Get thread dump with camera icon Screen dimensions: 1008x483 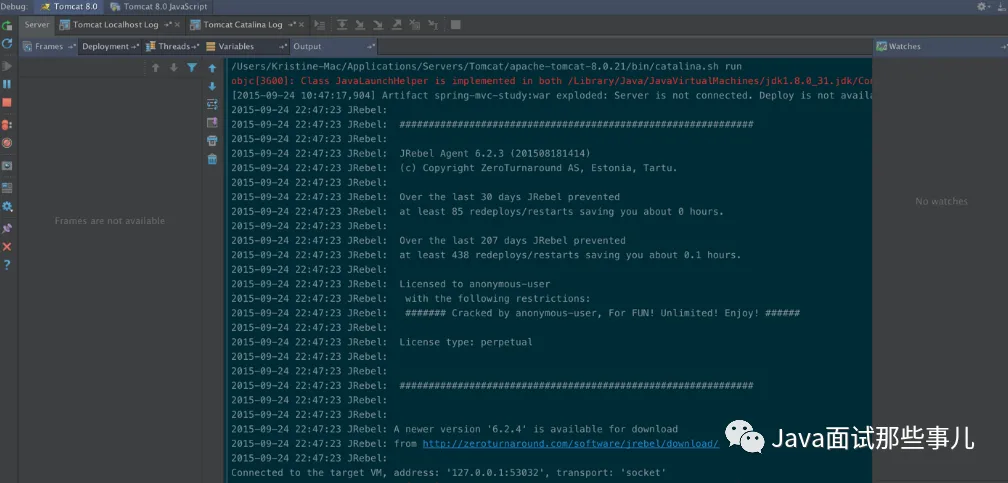[7, 165]
